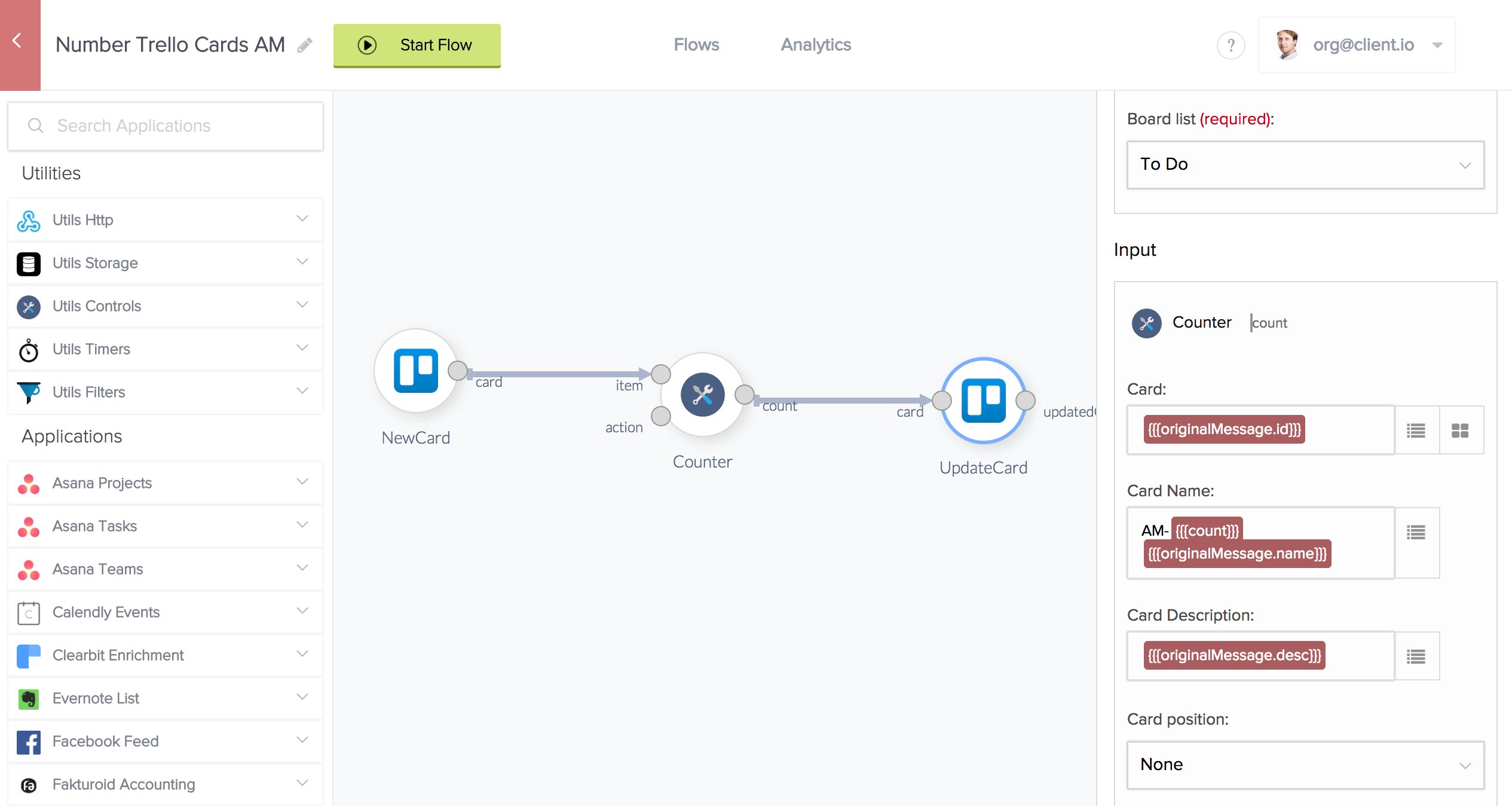This screenshot has width=1512, height=806.
Task: Open grid view for Card field
Action: point(1461,431)
